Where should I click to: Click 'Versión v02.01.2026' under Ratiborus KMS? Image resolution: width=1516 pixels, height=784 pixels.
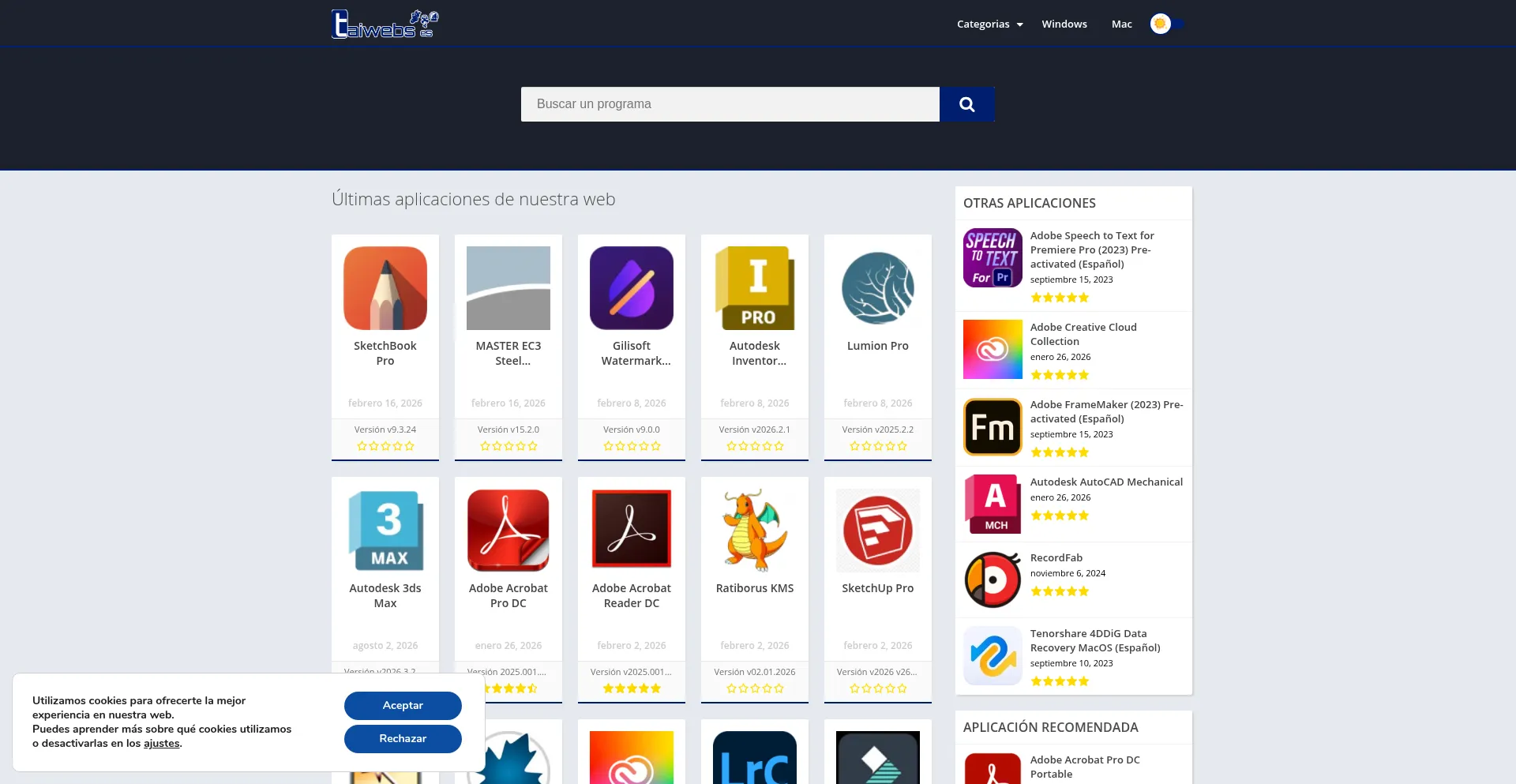click(x=755, y=673)
